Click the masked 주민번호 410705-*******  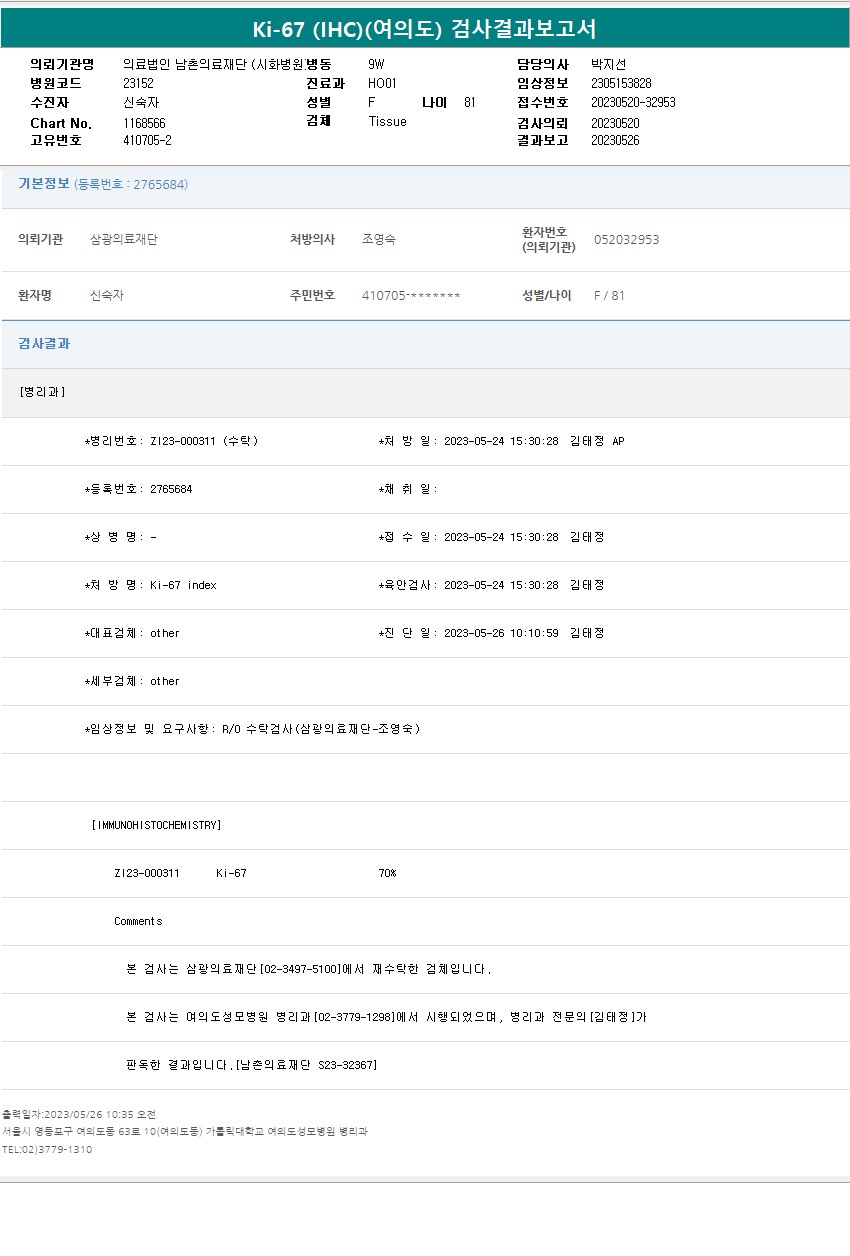[411, 296]
